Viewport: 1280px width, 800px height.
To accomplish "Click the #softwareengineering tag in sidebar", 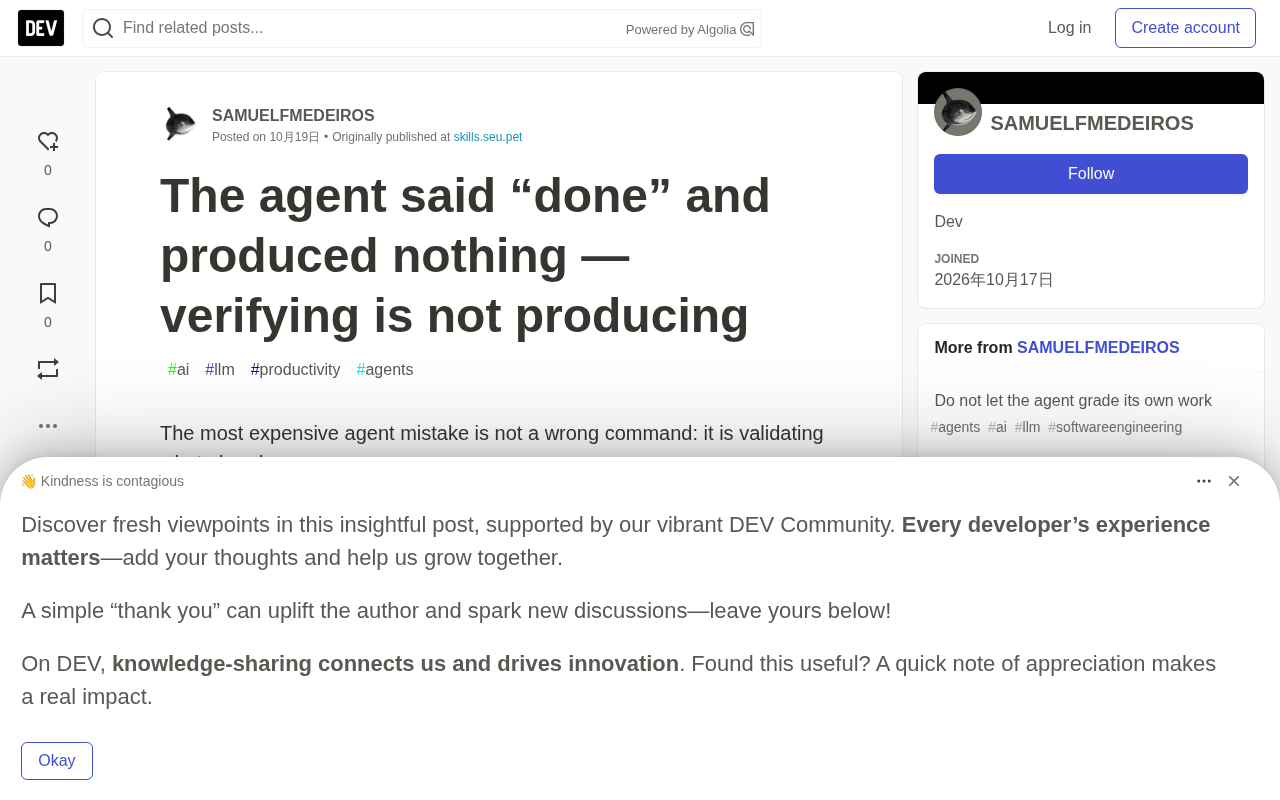I will coord(1115,427).
